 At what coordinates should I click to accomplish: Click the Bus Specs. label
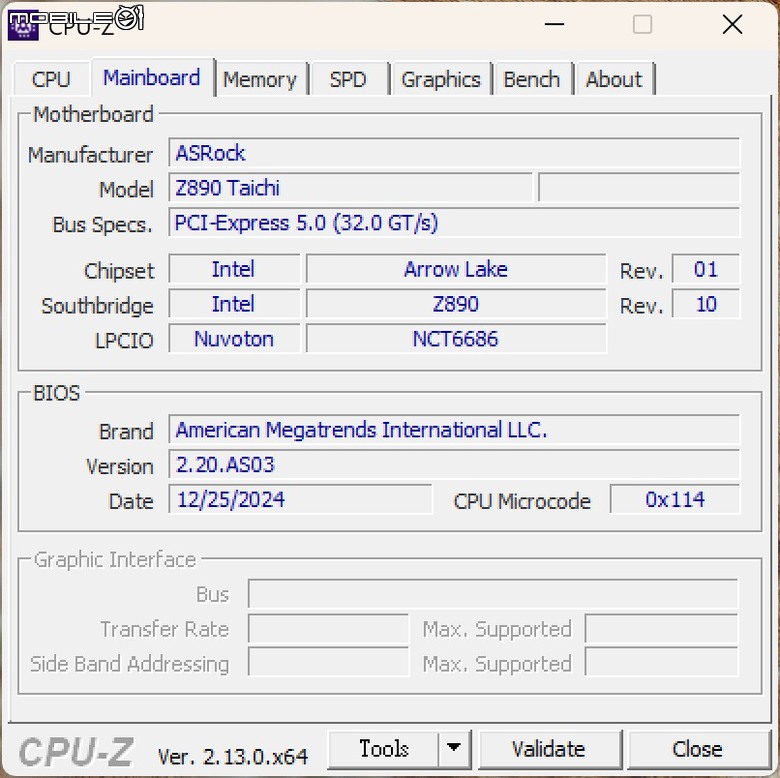[102, 225]
